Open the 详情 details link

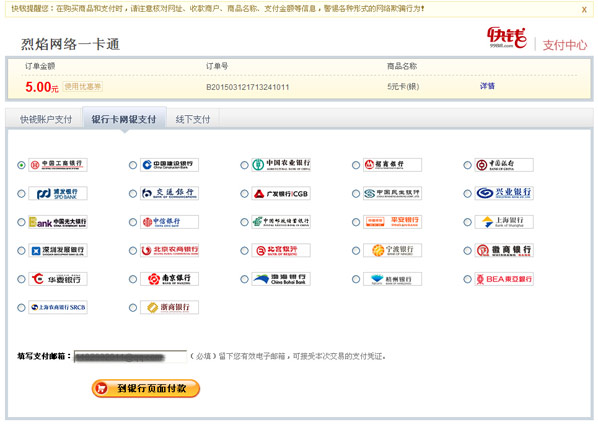pos(487,86)
